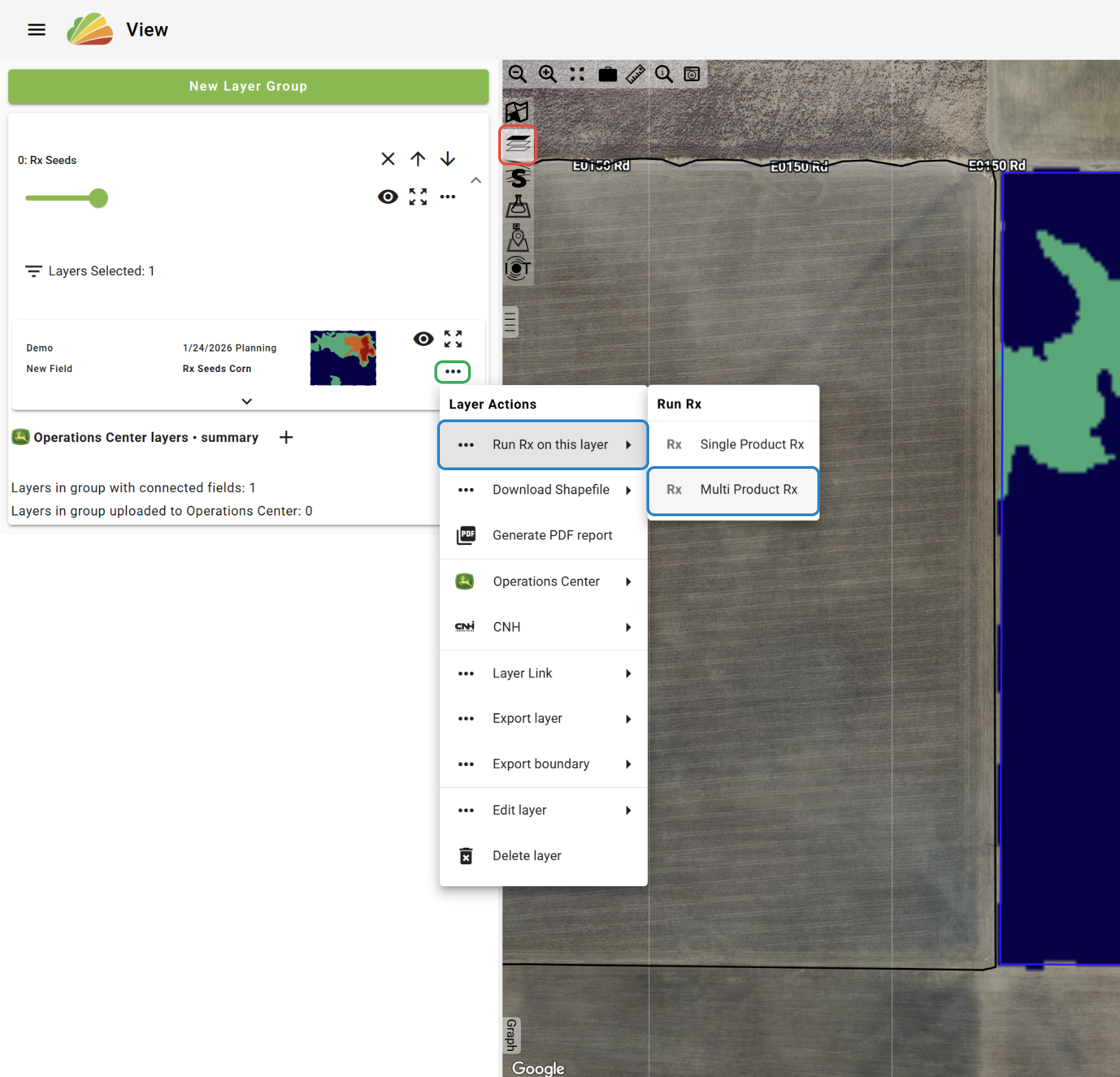
Task: Click the New Layer Group button
Action: point(248,86)
